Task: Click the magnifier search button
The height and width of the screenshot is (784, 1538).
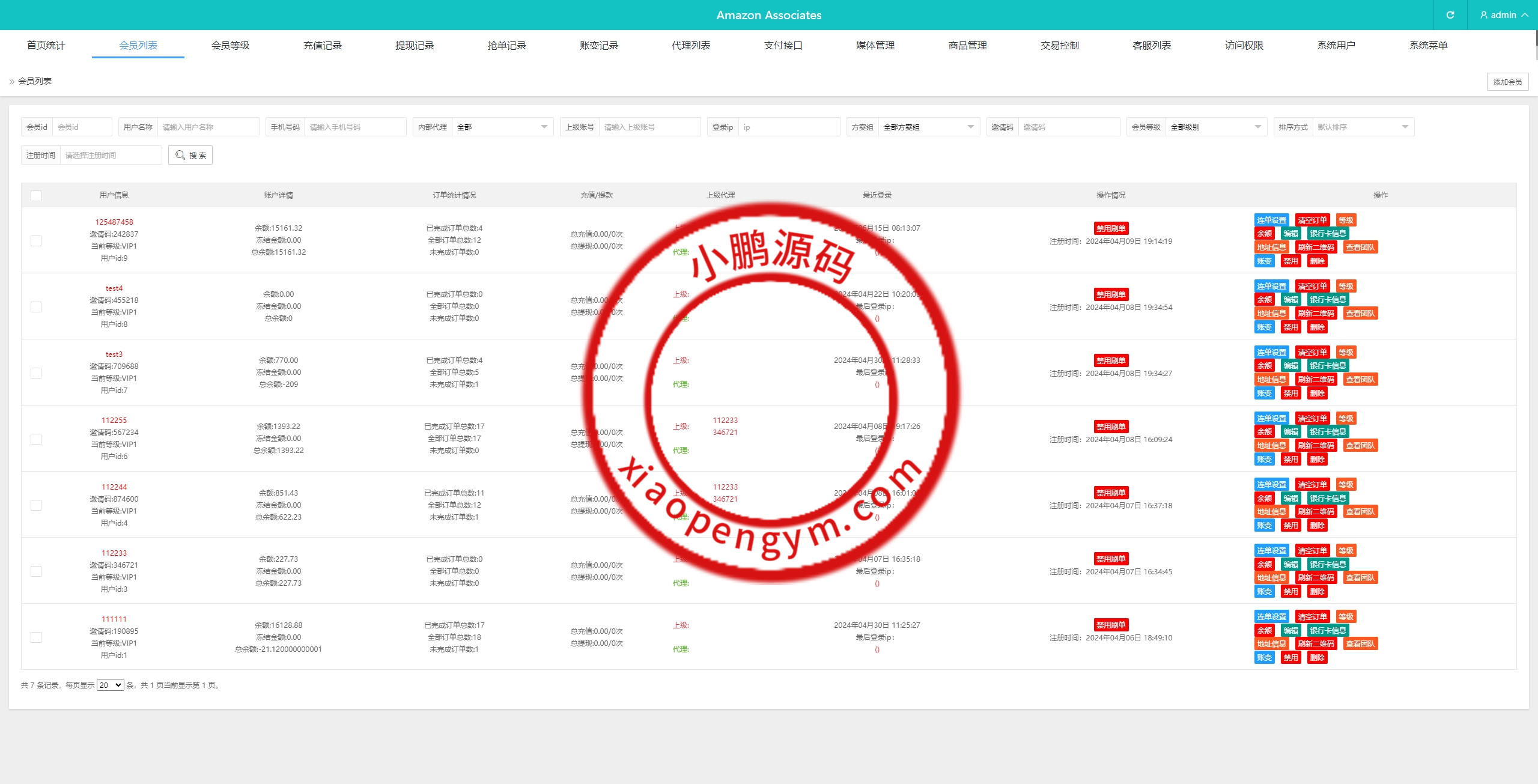Action: coord(190,155)
